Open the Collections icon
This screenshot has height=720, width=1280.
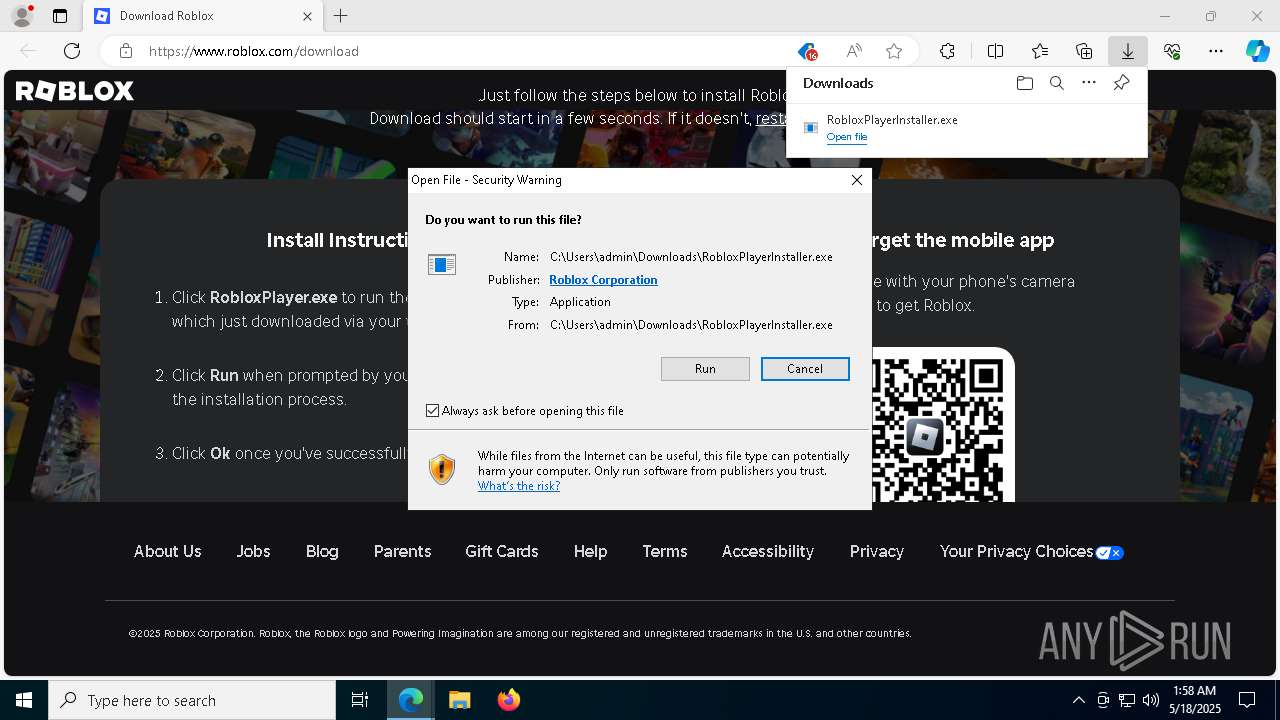click(x=1084, y=51)
